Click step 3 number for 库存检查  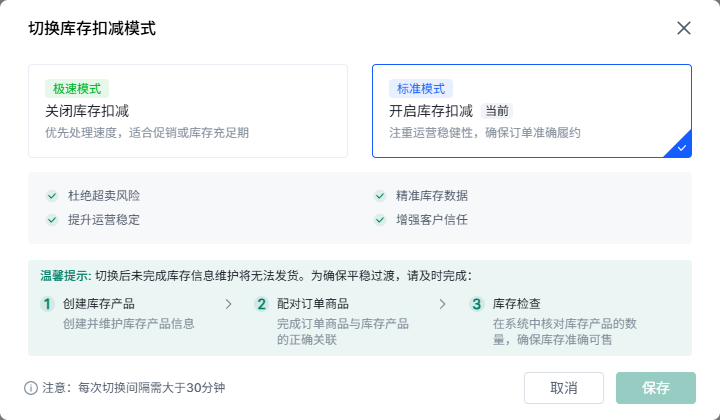pos(477,304)
